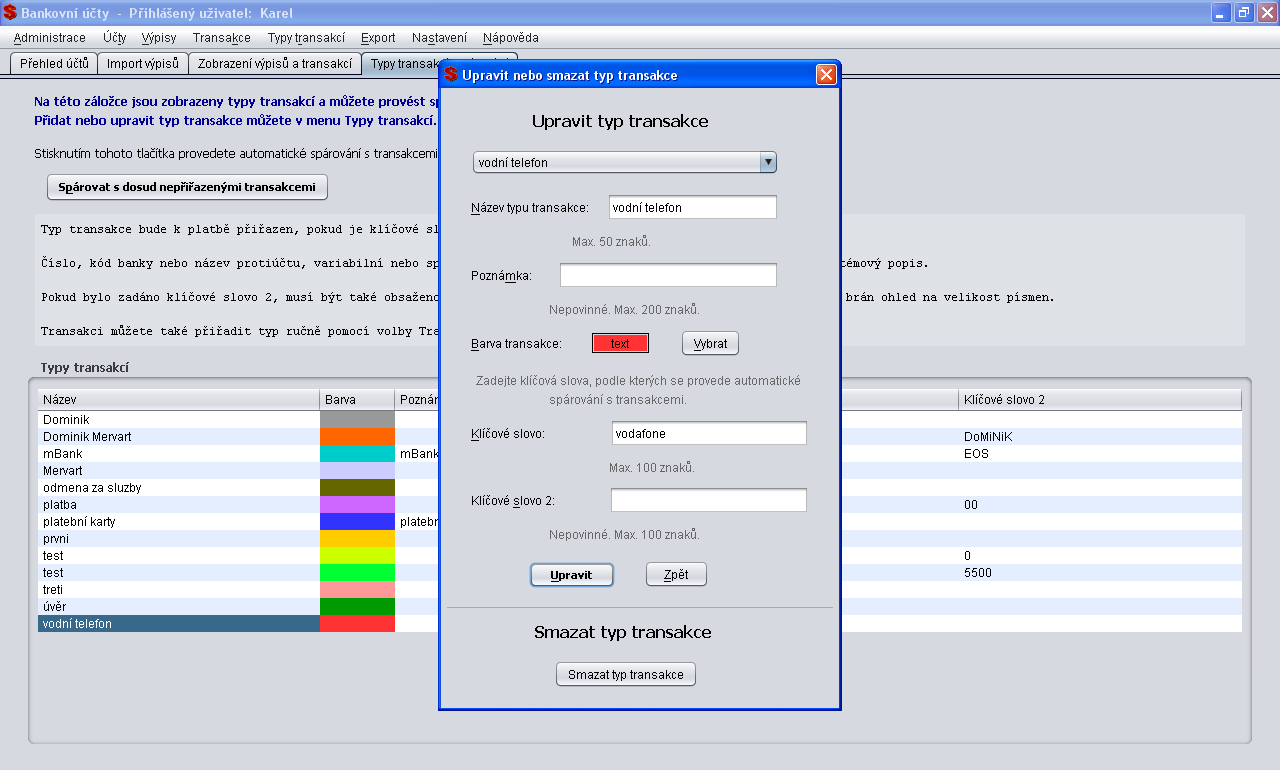
Task: Open the vodní telefon transaction type dropdown
Action: coord(625,162)
